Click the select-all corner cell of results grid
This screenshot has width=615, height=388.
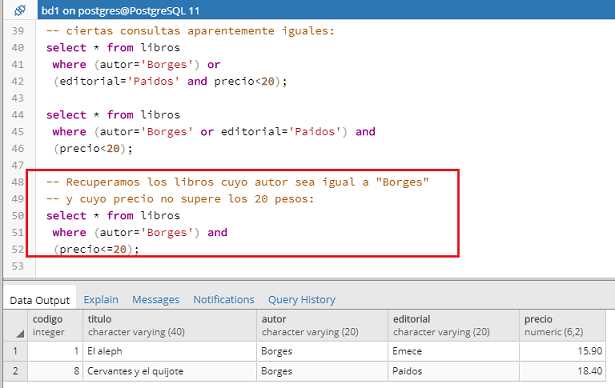[x=16, y=325]
